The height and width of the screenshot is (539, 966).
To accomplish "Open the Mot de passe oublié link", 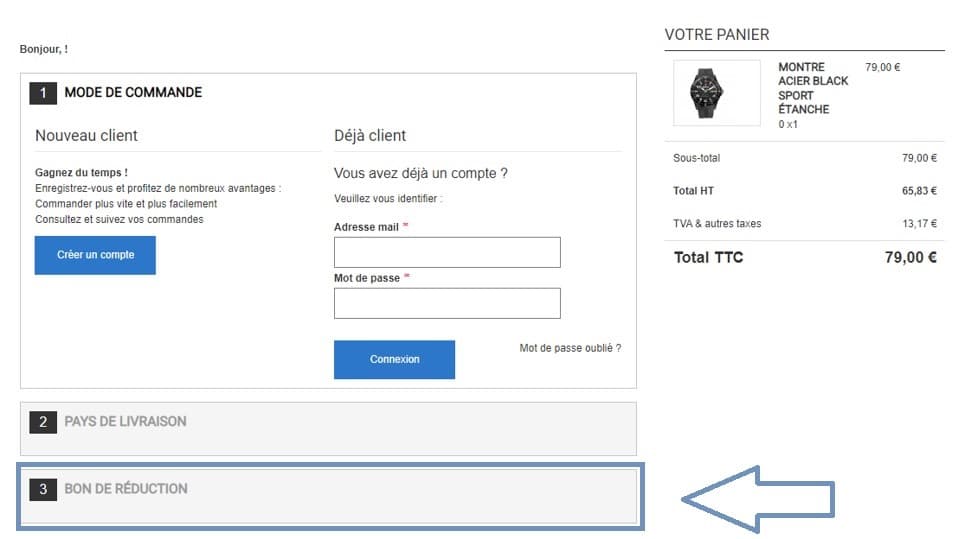I will click(x=570, y=348).
